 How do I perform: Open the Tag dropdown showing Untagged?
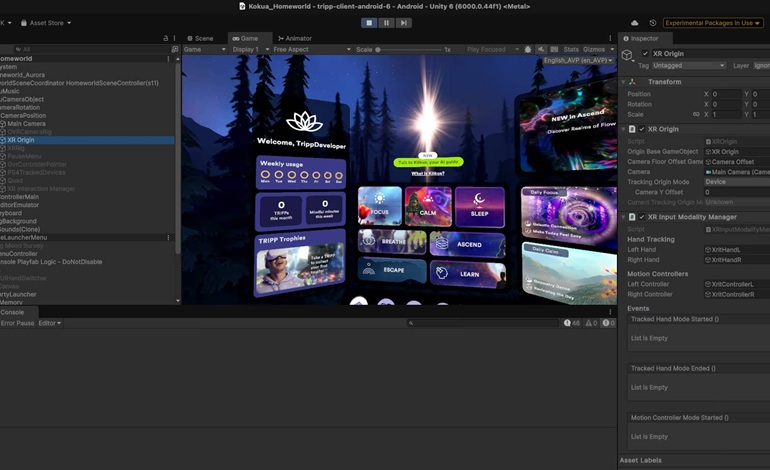688,65
